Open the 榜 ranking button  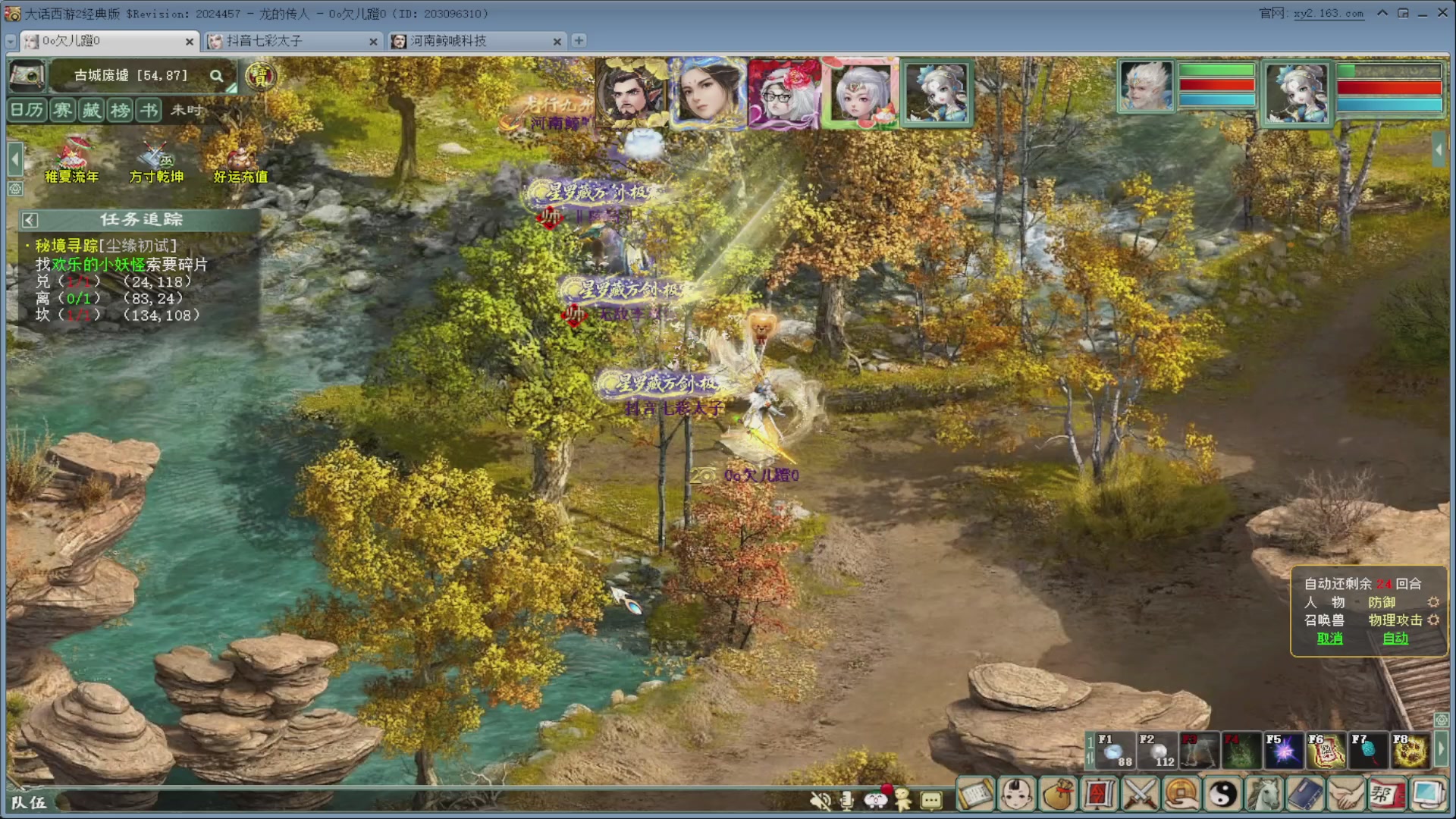(x=120, y=110)
